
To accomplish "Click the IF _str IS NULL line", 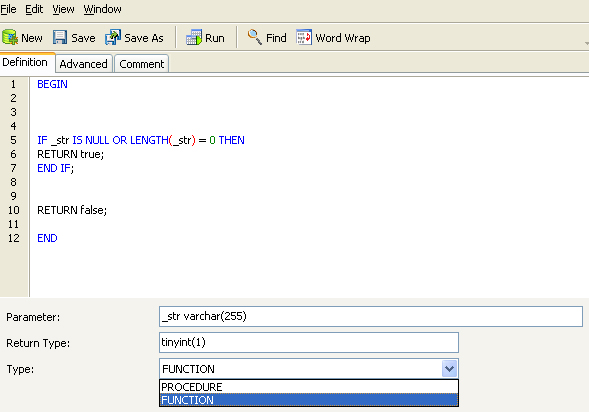I will (140, 140).
